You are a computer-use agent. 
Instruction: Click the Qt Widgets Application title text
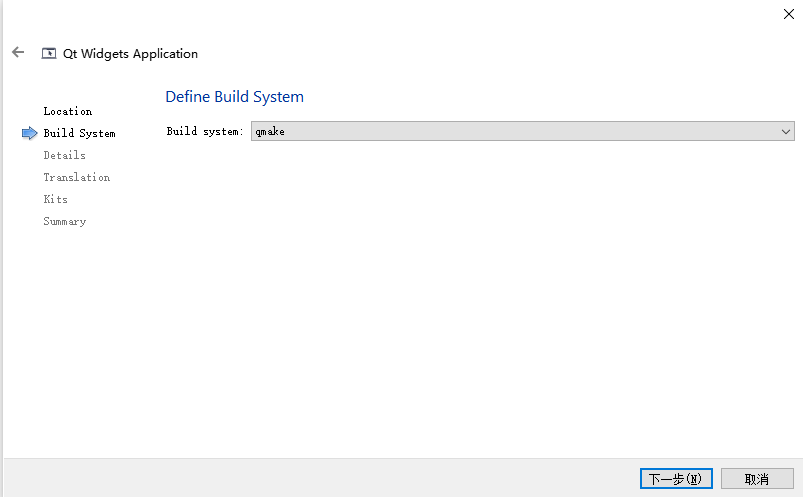[130, 54]
